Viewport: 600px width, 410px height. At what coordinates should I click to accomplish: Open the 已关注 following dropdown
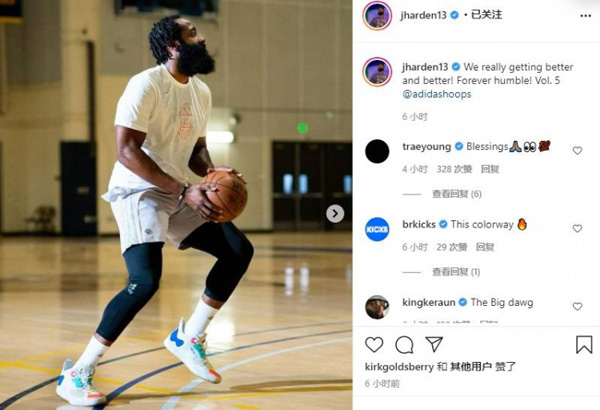coord(486,15)
